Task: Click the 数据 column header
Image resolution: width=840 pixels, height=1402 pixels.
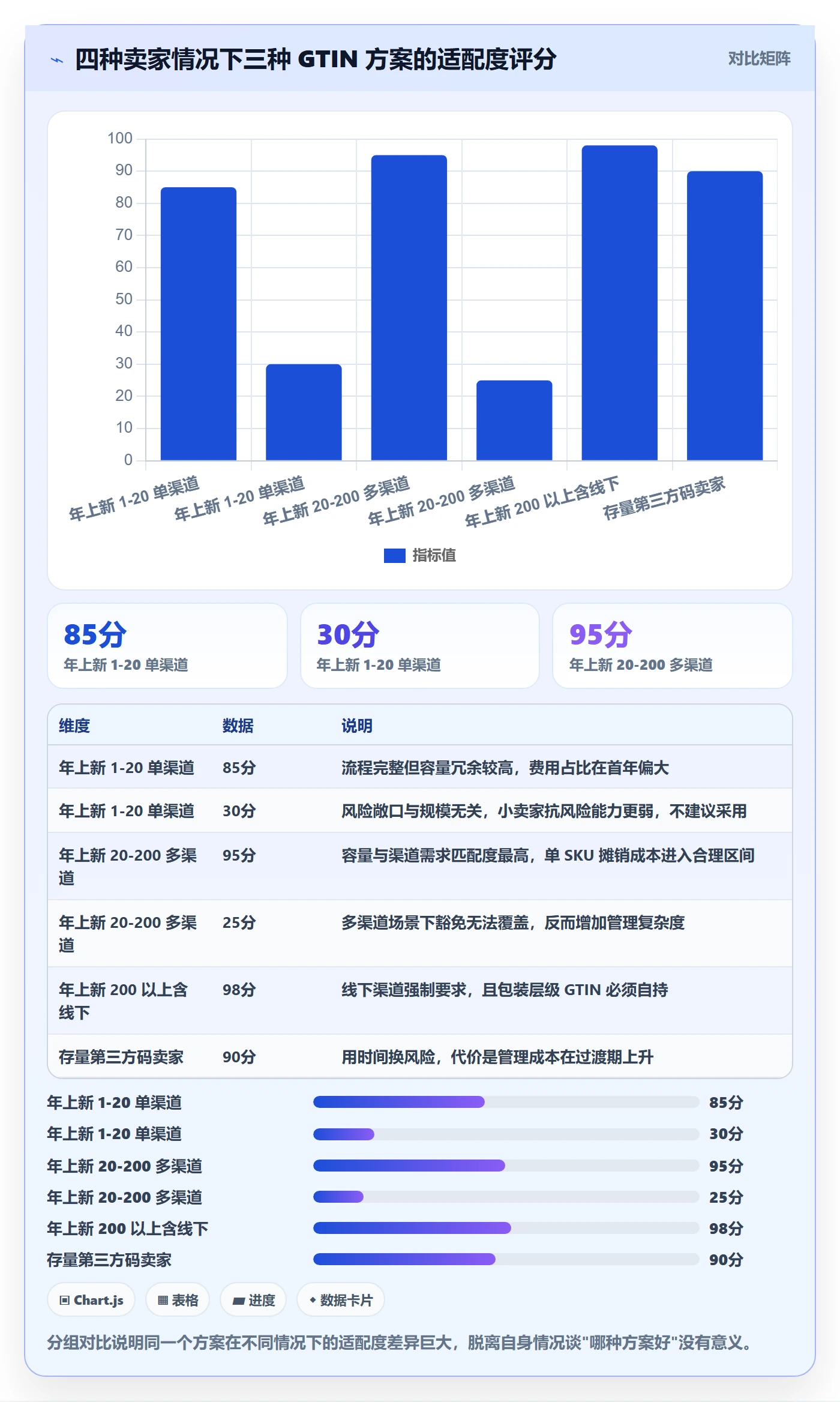Action: coord(238,726)
